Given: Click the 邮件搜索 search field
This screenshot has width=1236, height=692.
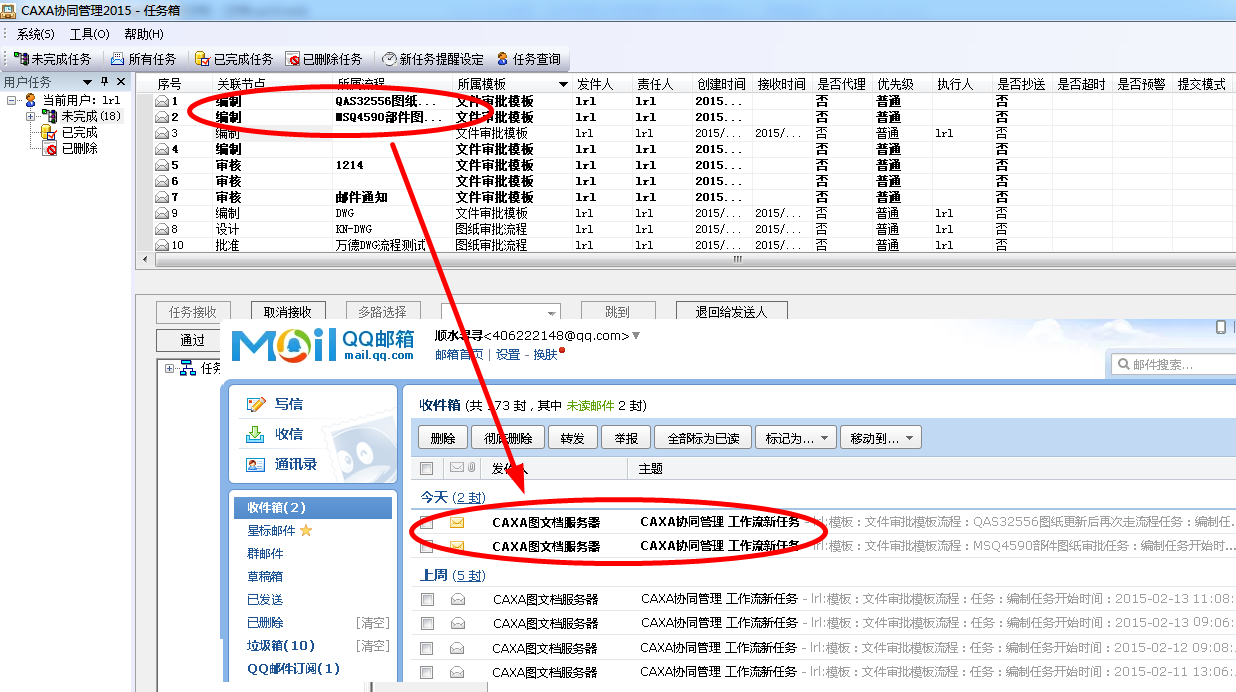Looking at the screenshot, I should pos(1174,364).
